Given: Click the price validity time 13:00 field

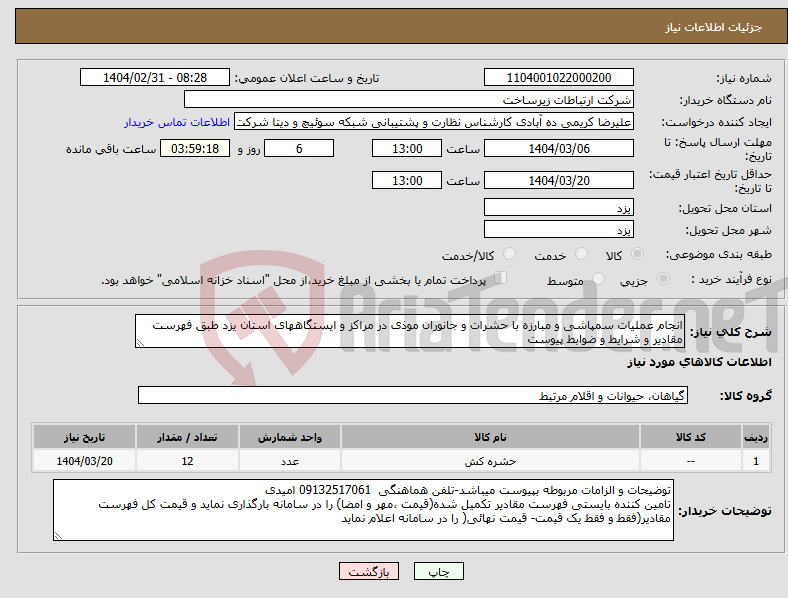Looking at the screenshot, I should (407, 180).
